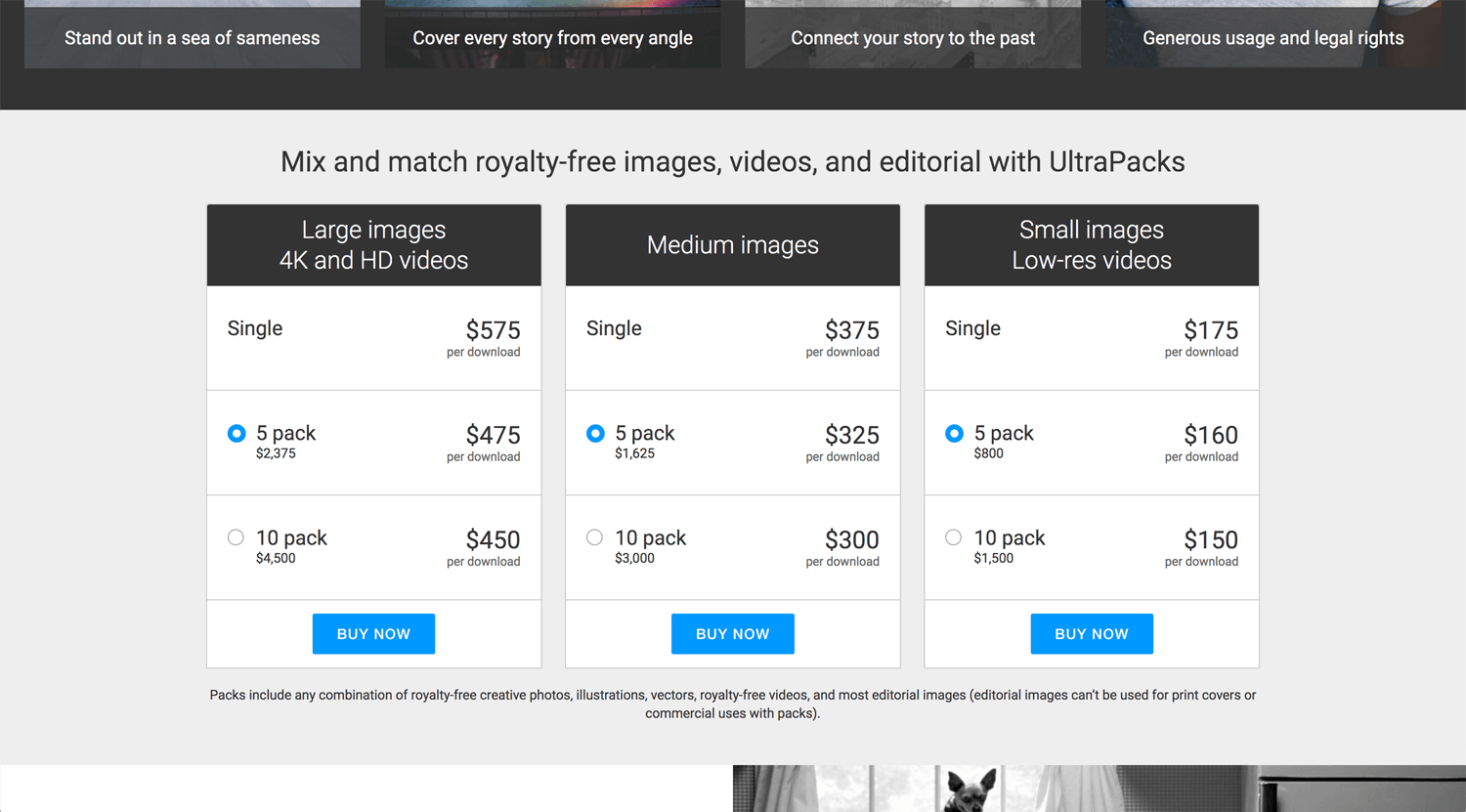Click BUY NOW for Large images
1466x812 pixels.
373,634
